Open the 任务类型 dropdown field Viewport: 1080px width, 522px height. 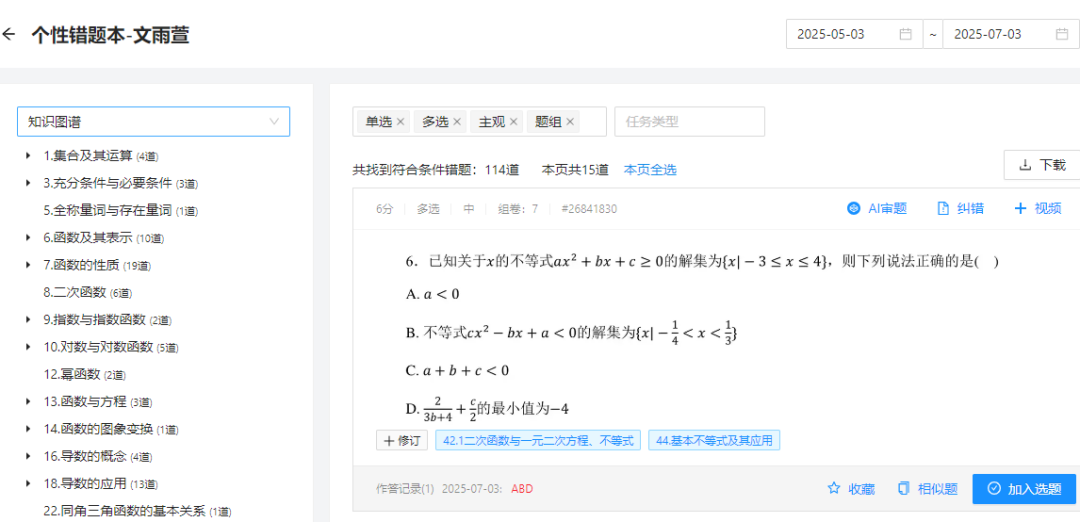pyautogui.click(x=689, y=122)
